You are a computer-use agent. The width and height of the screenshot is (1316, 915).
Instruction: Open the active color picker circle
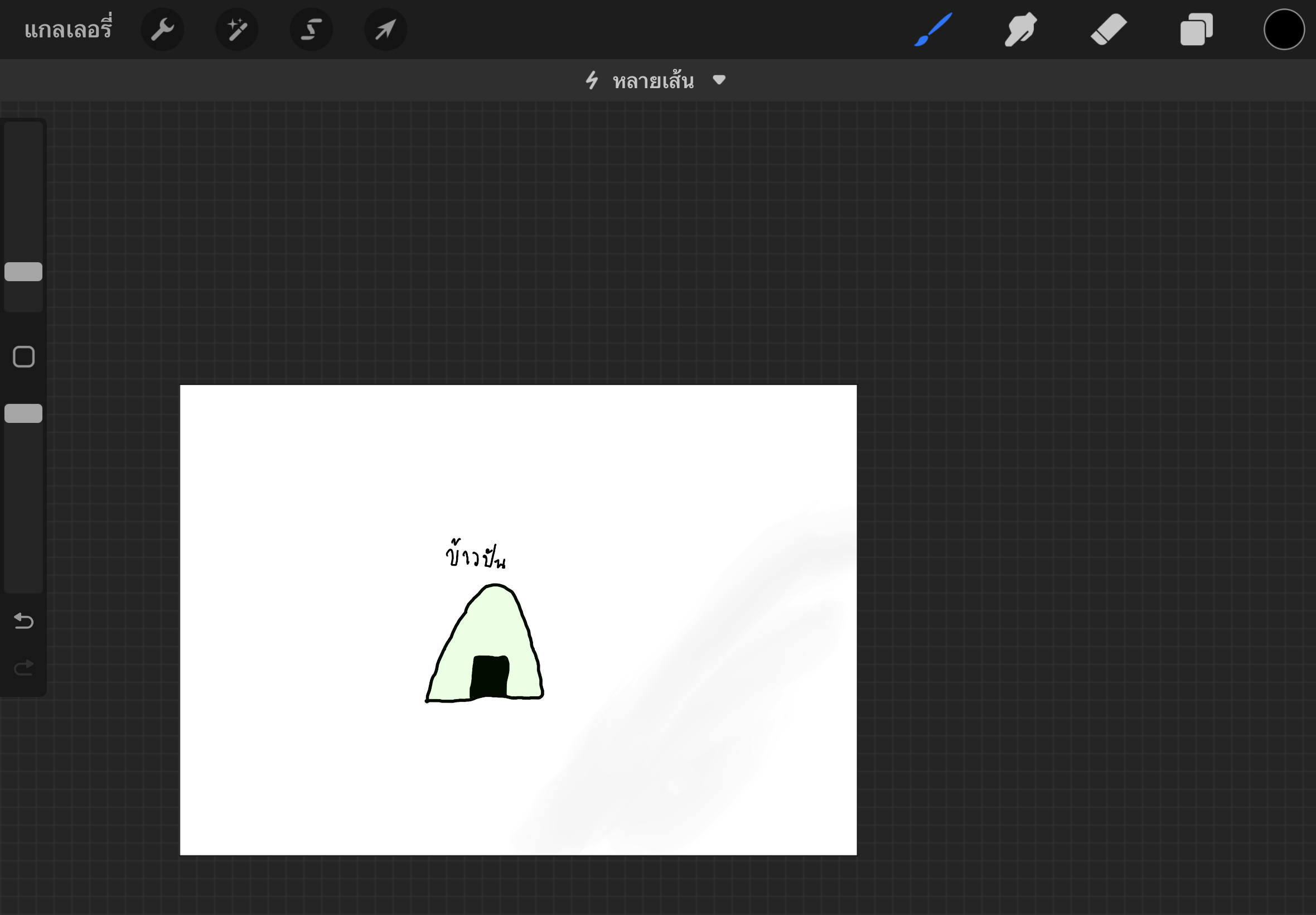click(x=1284, y=29)
